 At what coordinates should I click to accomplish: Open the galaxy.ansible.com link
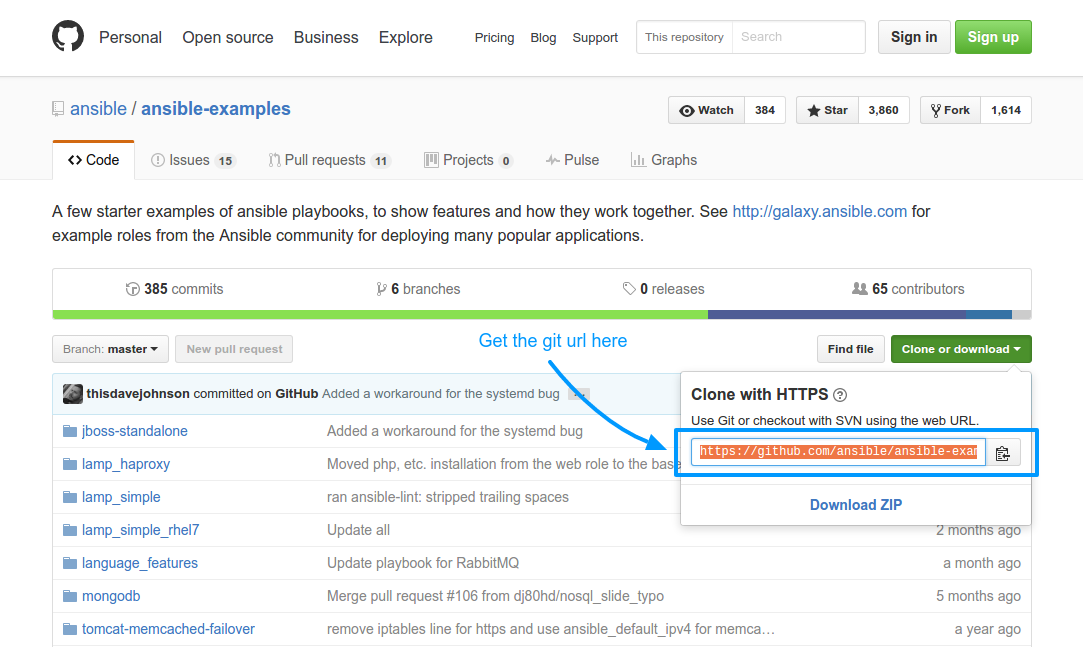coord(819,211)
